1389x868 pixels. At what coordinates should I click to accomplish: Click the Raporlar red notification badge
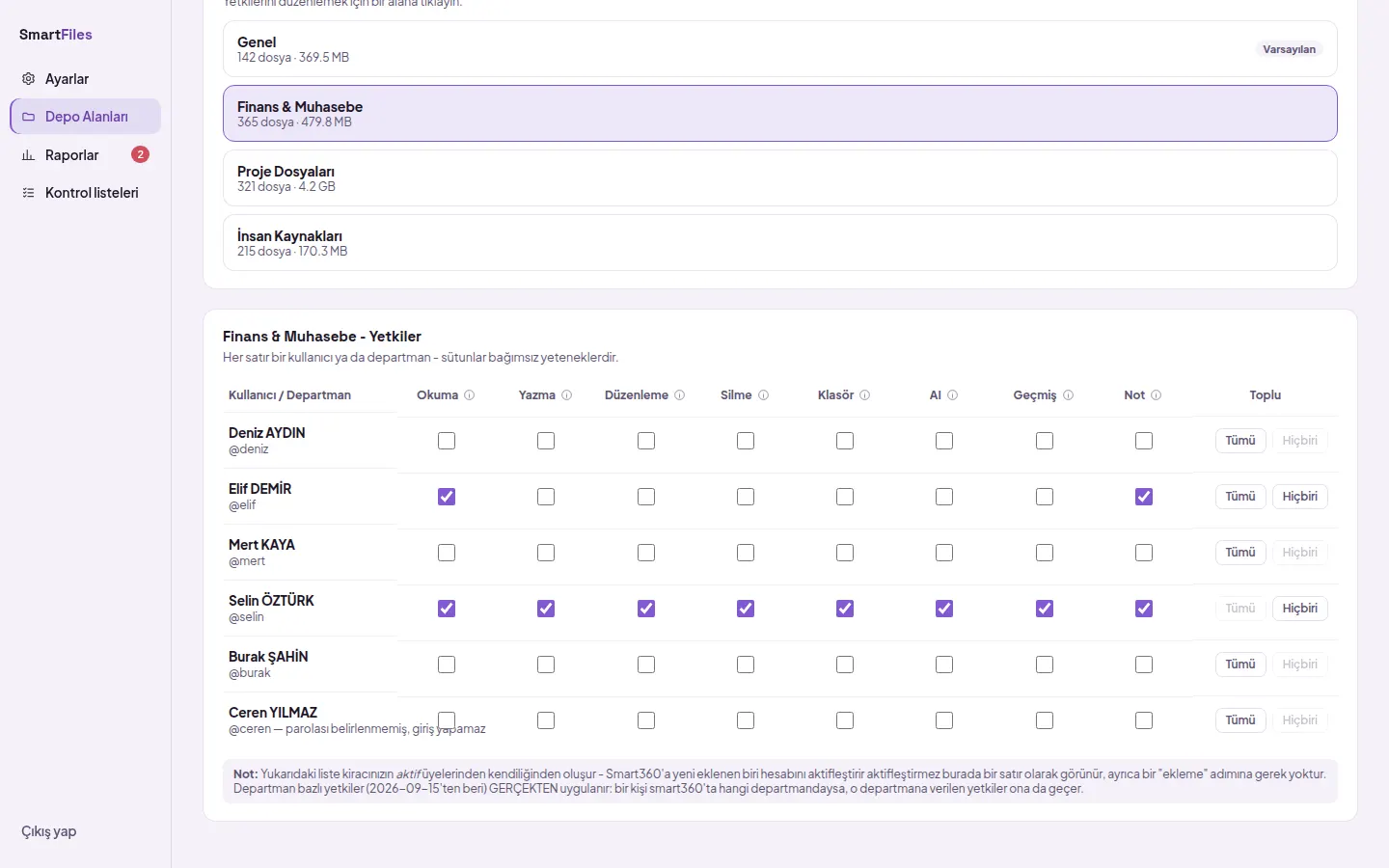pos(140,154)
